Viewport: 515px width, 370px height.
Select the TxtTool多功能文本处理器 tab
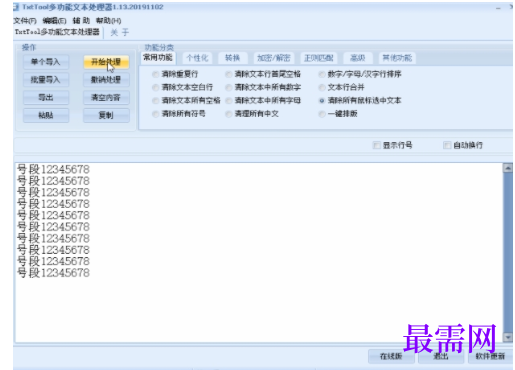pos(57,32)
